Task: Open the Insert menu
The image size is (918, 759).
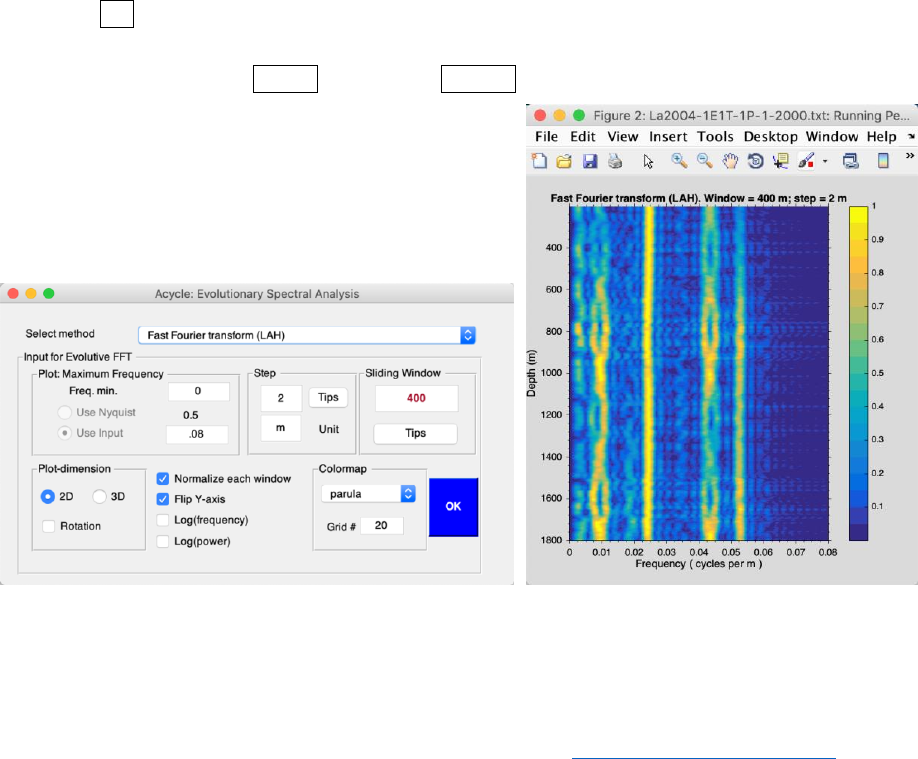Action: (x=667, y=136)
